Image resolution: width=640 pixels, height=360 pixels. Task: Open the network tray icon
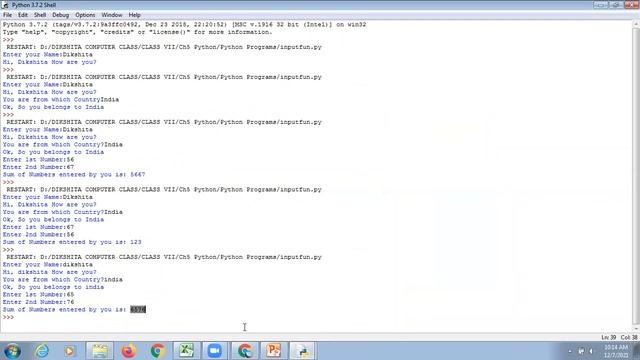581,351
